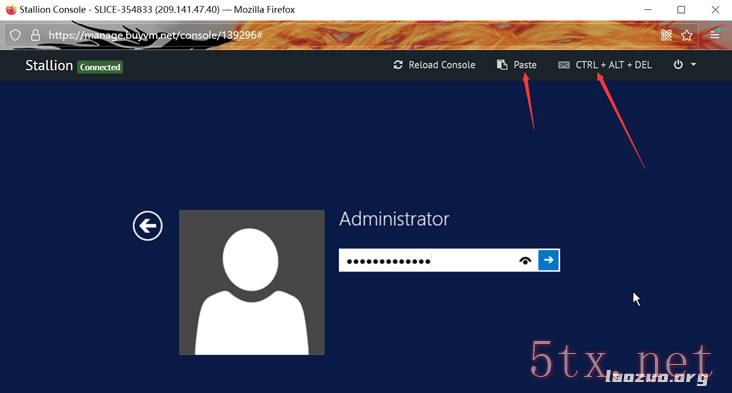Go back with the circled left arrow
Viewport: 732px width, 393px height.
coord(148,226)
